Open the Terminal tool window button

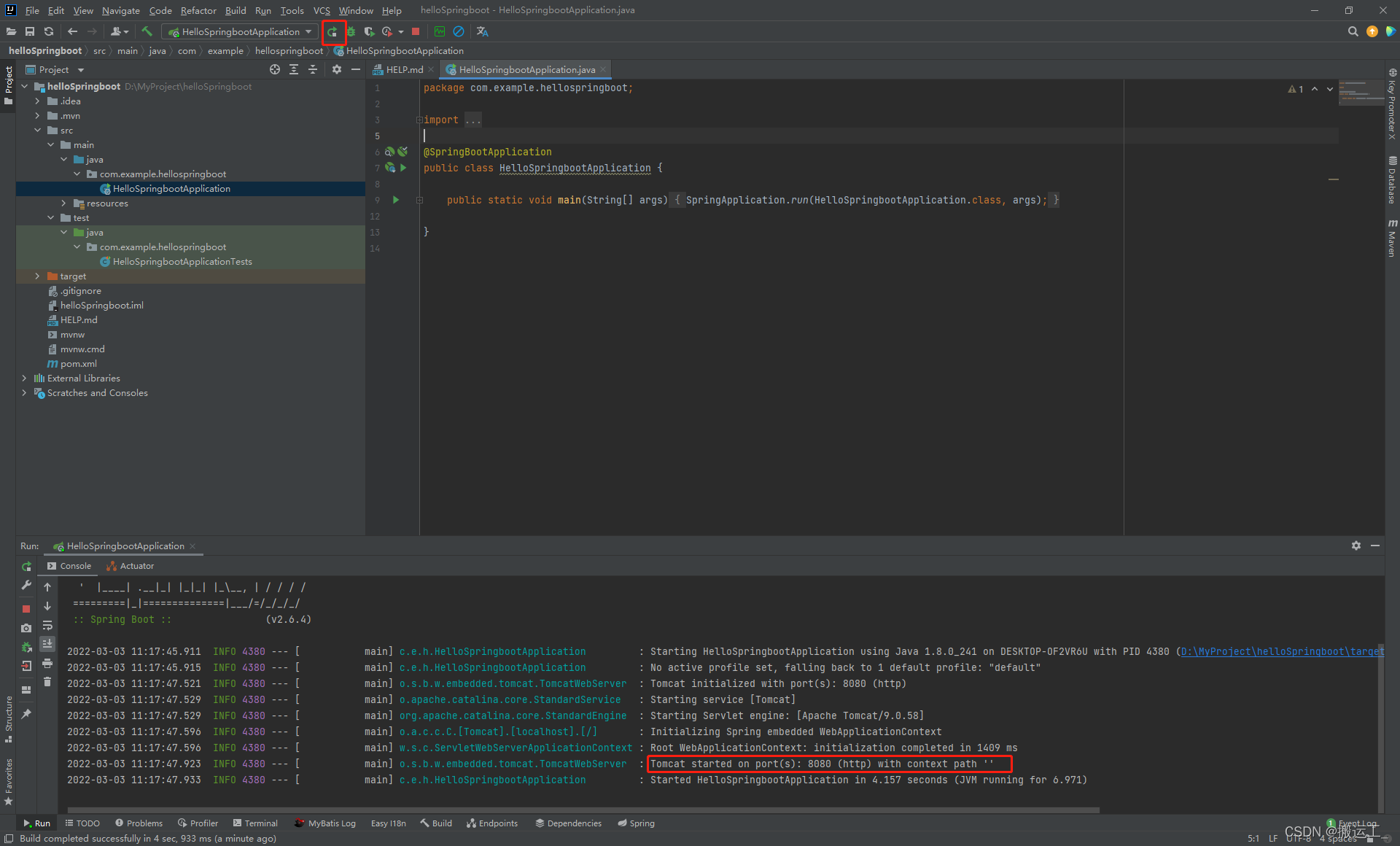(x=255, y=823)
